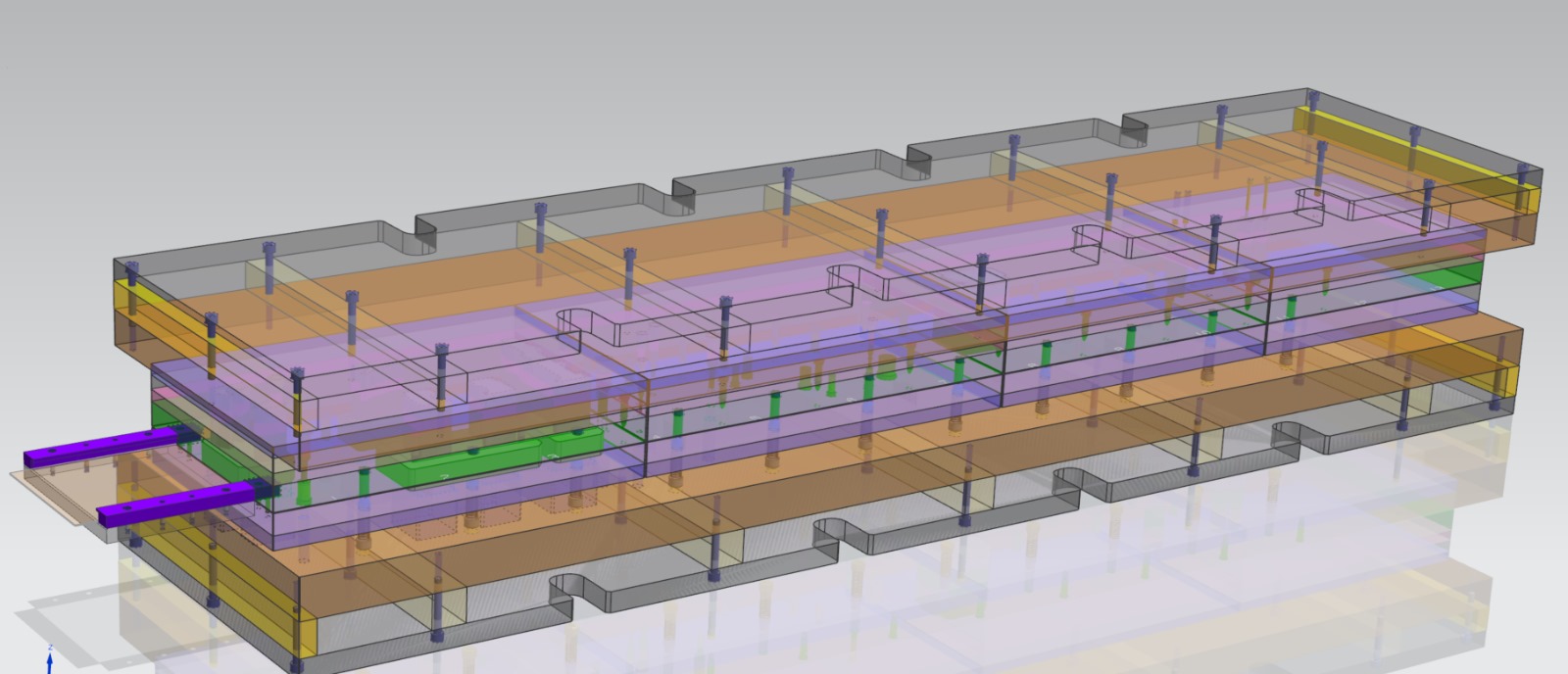This screenshot has height=674, width=1568.
Task: Pick the bolt head at top plate's far-right corner
Action: tap(1313, 97)
